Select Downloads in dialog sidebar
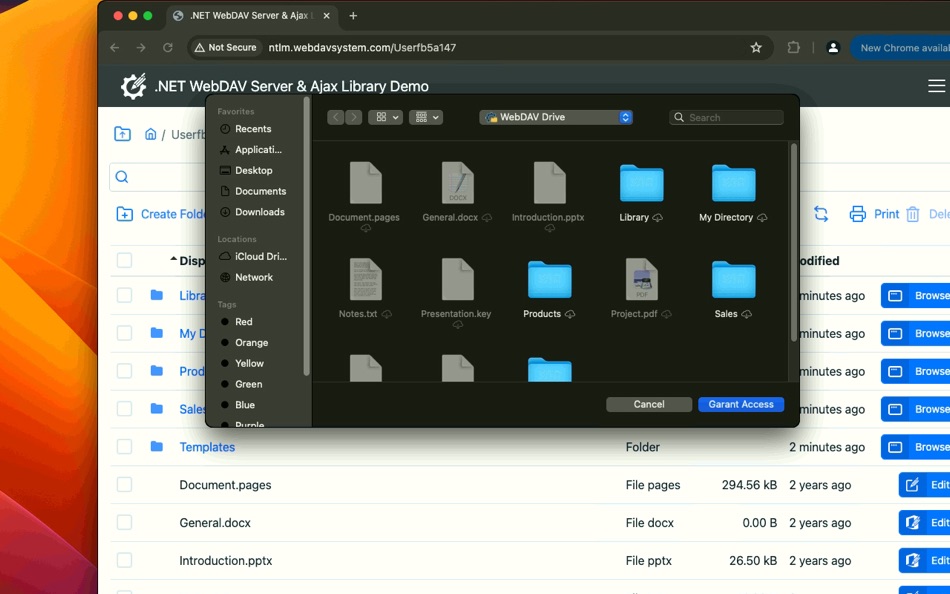The height and width of the screenshot is (594, 950). coord(259,212)
